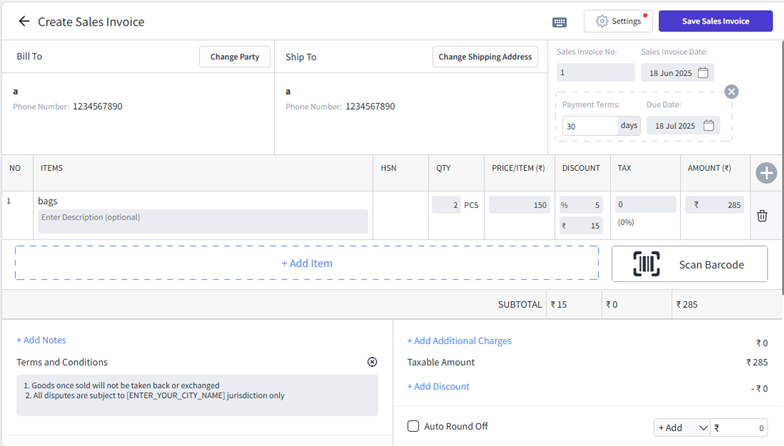This screenshot has width=784, height=446.
Task: Delete the bags item row
Action: pos(762,215)
